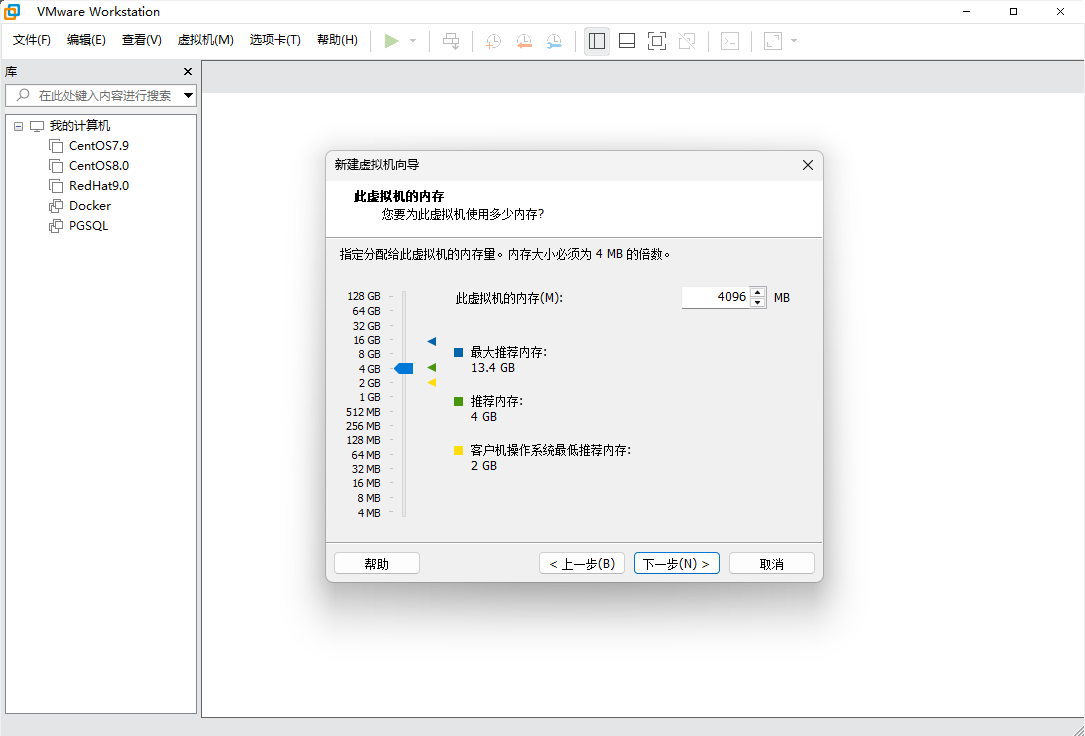Click the 4 MB slider label

point(369,513)
